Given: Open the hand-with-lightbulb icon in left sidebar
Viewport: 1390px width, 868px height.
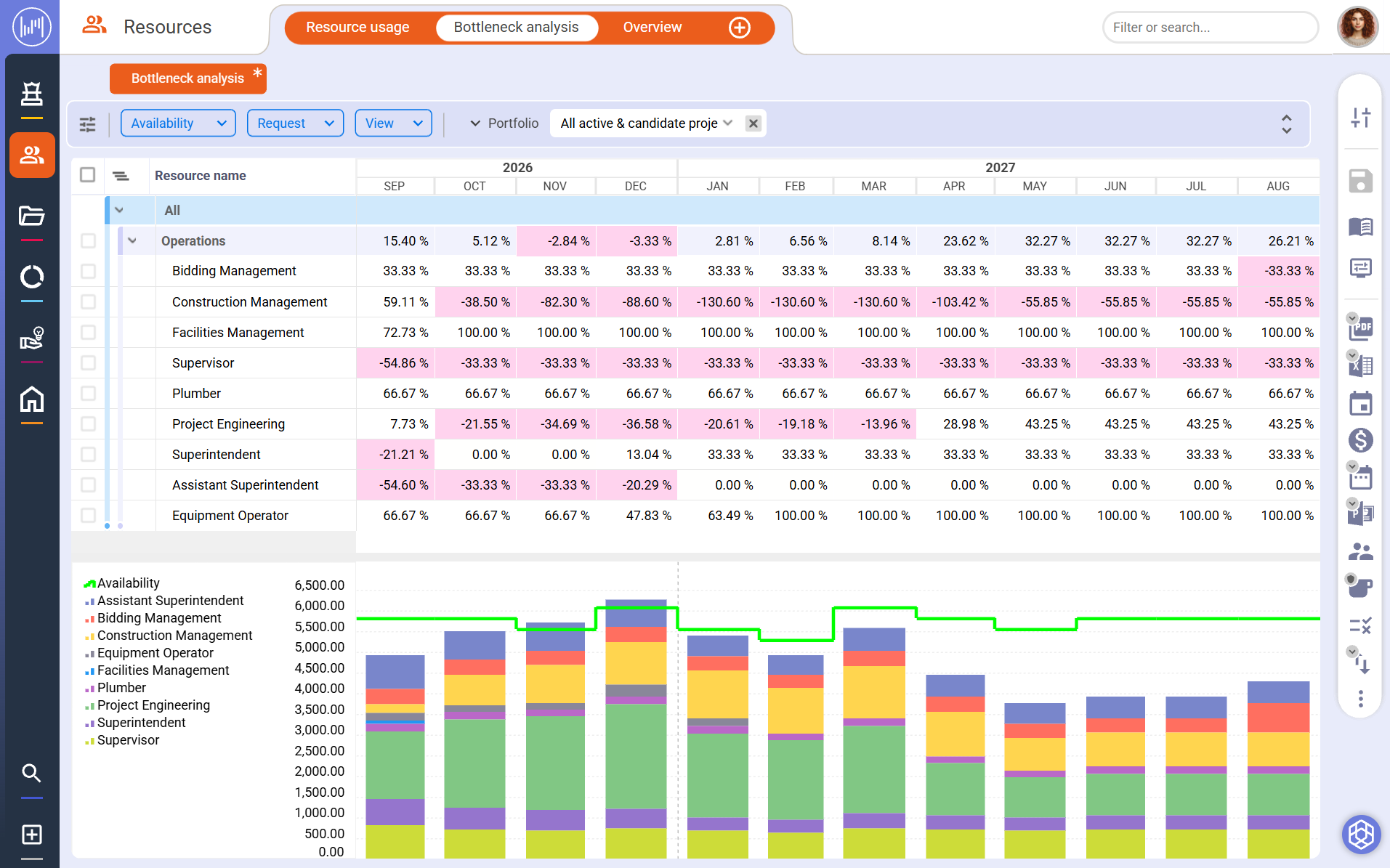Looking at the screenshot, I should click(x=32, y=338).
